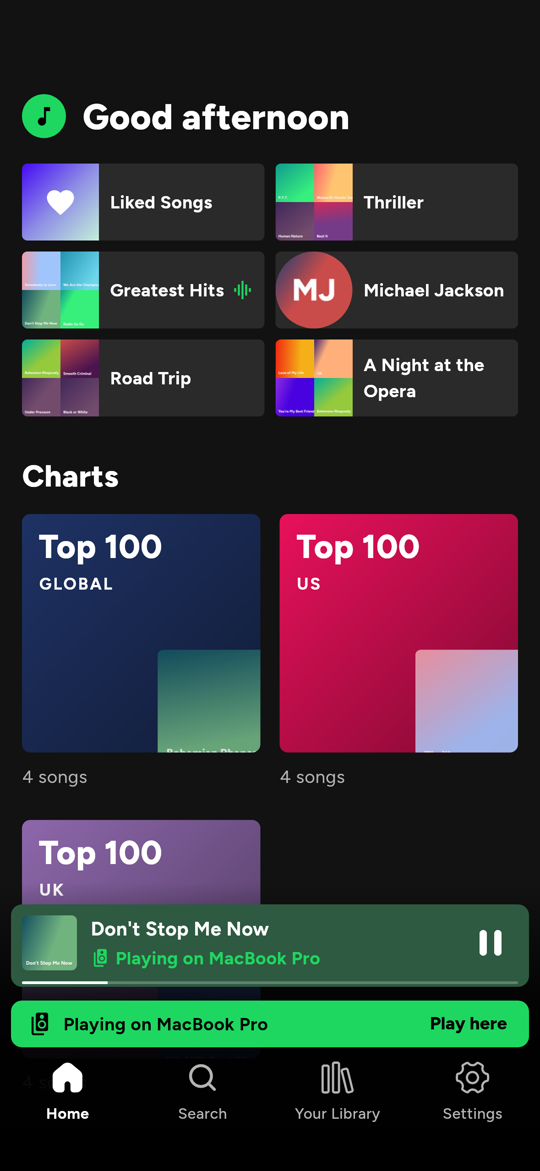This screenshot has height=1171, width=540.
Task: Open the Top 100 Global chart card
Action: pyautogui.click(x=141, y=633)
